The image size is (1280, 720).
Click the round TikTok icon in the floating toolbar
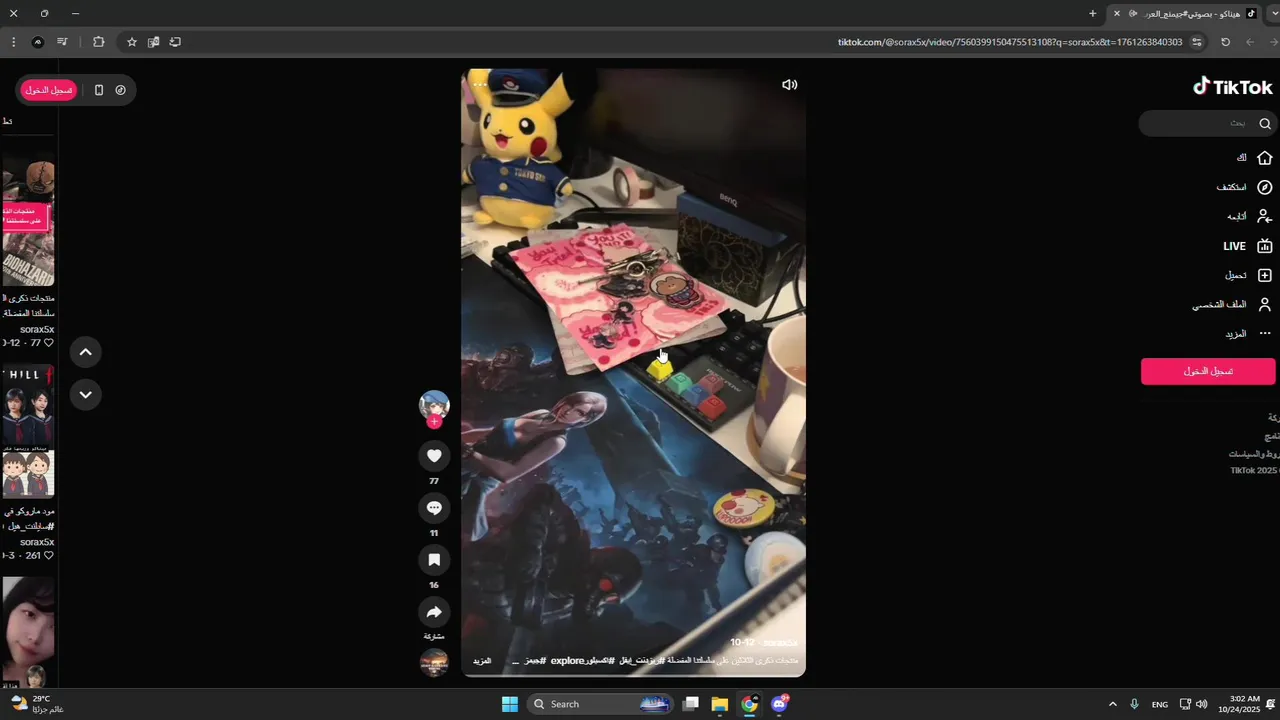coord(120,90)
